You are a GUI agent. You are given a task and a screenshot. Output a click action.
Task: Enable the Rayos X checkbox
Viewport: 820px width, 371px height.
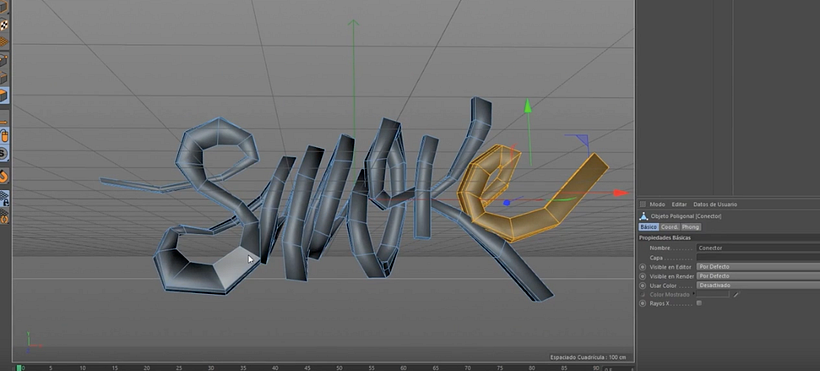coord(699,303)
